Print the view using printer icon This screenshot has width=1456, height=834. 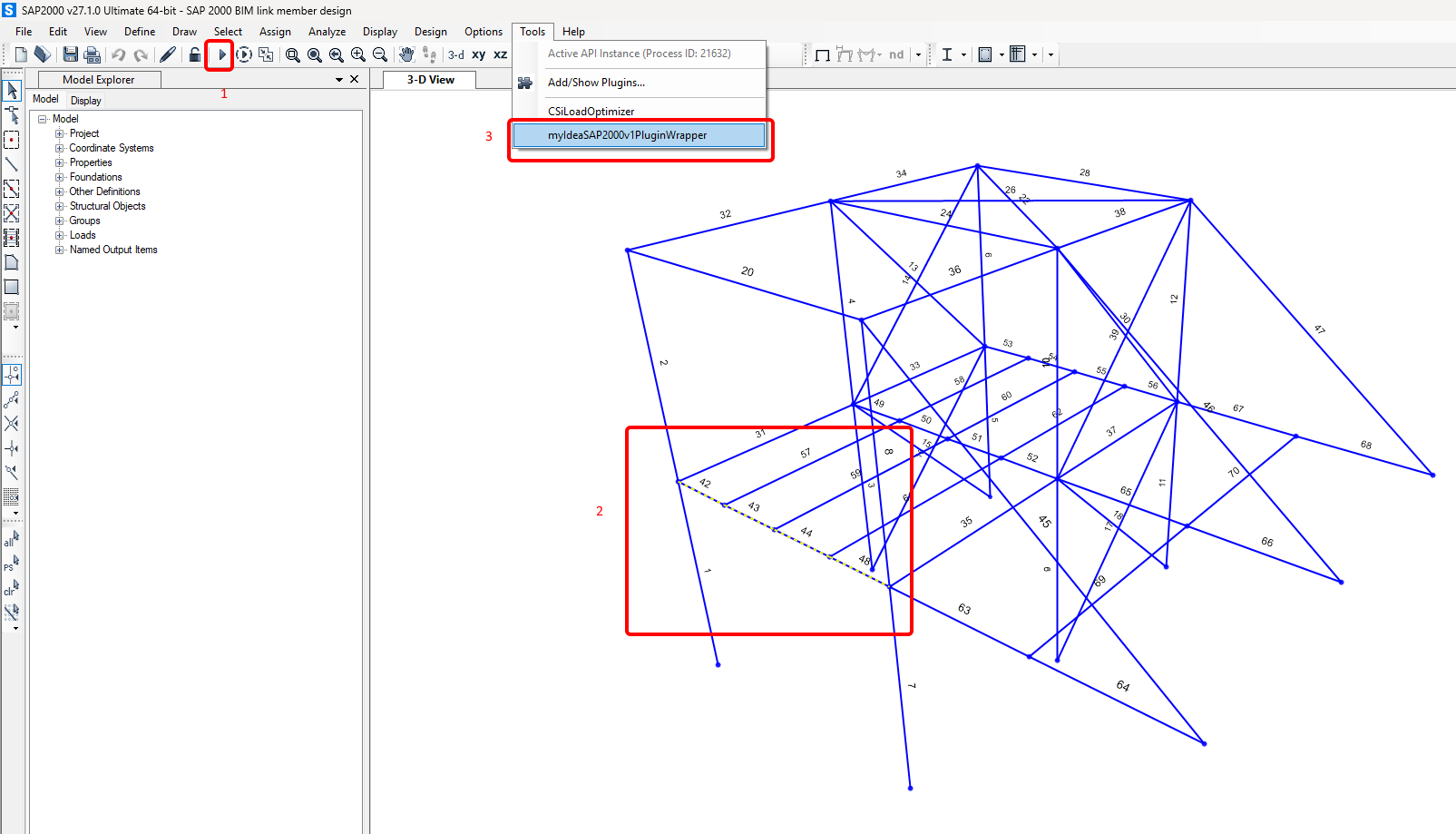pyautogui.click(x=92, y=54)
